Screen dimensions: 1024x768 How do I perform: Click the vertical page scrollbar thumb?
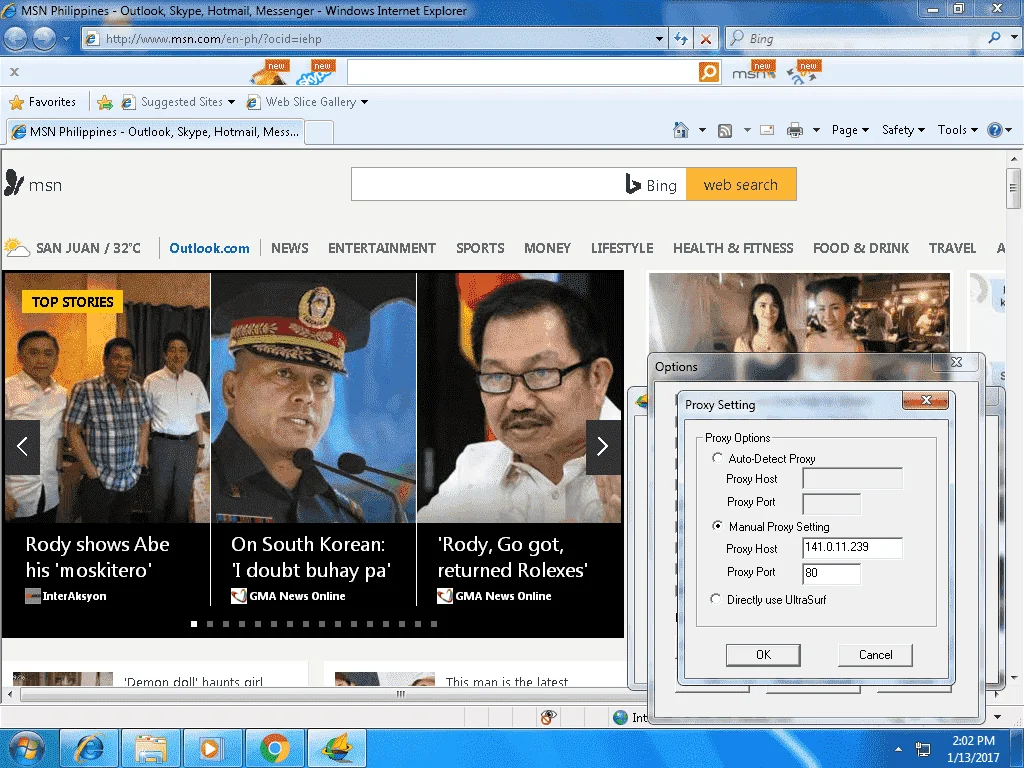coord(1013,189)
